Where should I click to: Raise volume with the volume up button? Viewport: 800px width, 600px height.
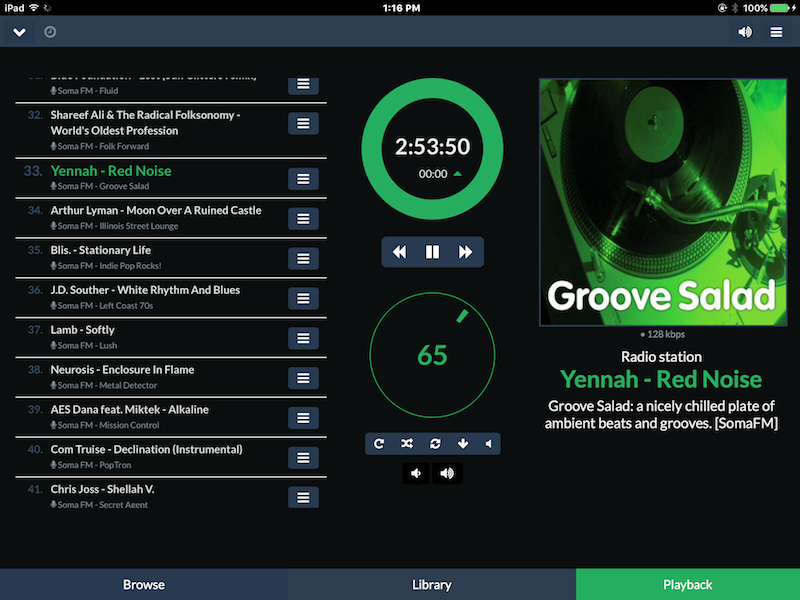[x=447, y=473]
